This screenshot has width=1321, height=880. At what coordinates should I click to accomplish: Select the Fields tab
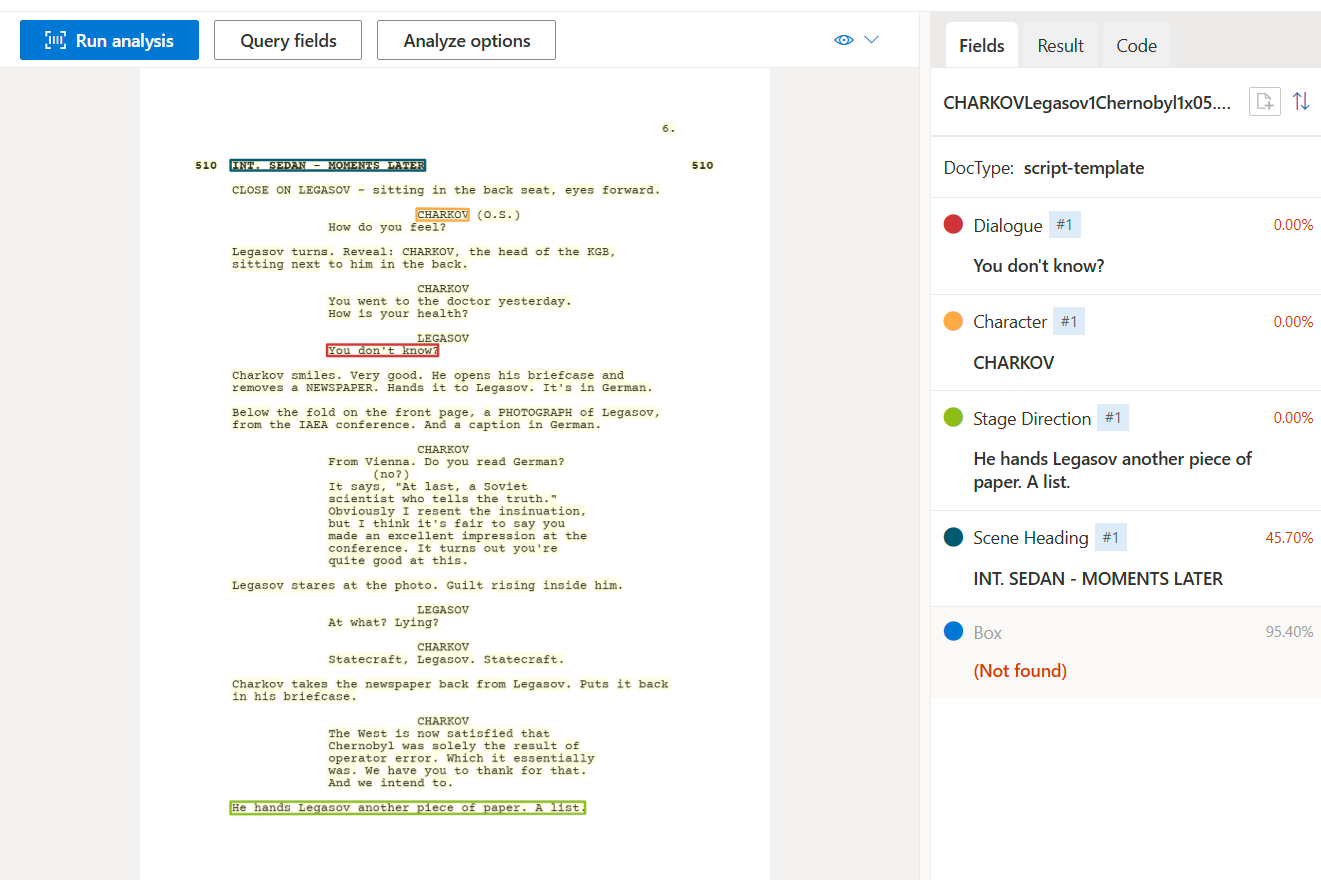[x=981, y=44]
